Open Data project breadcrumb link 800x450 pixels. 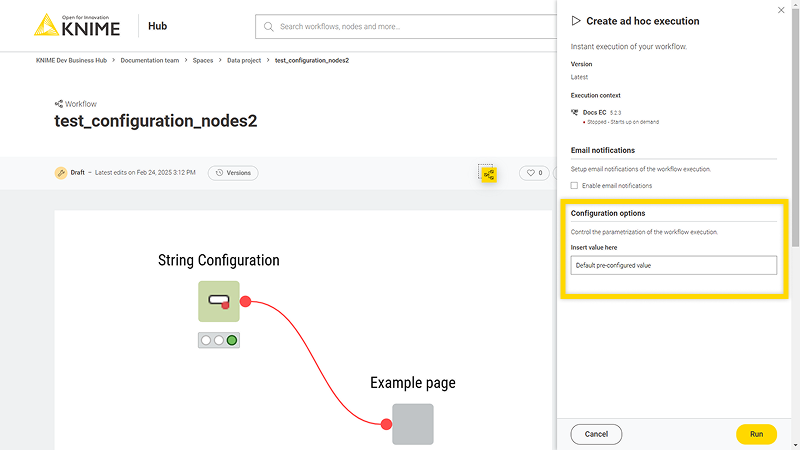(x=244, y=60)
